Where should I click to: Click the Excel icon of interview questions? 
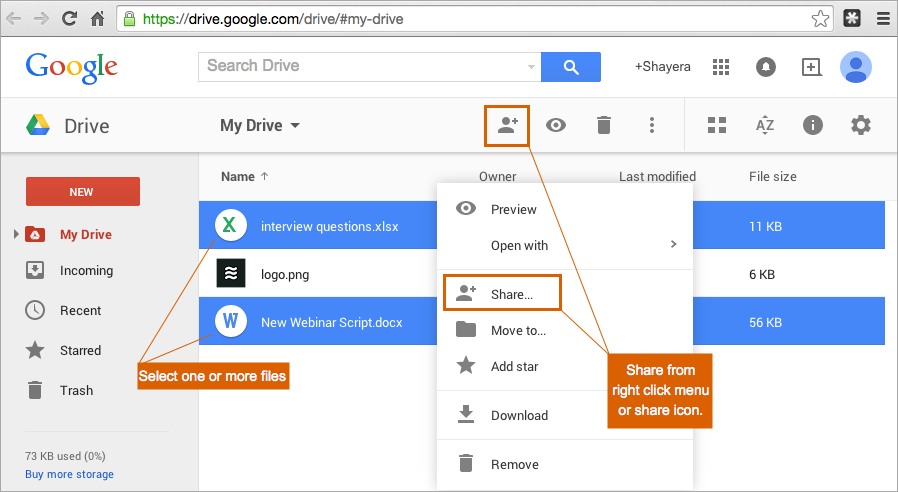(231, 225)
